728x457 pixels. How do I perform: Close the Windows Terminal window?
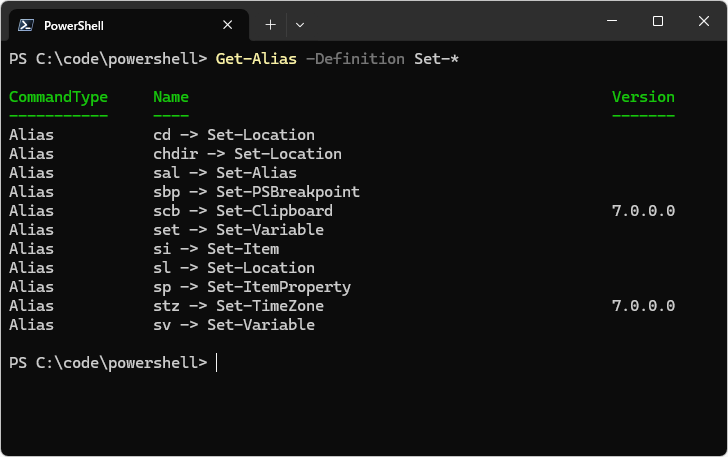point(703,21)
